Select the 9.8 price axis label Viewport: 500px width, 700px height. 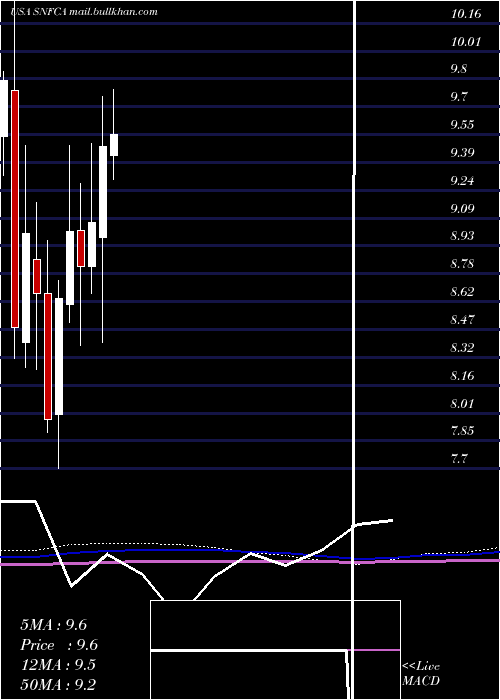coord(459,69)
